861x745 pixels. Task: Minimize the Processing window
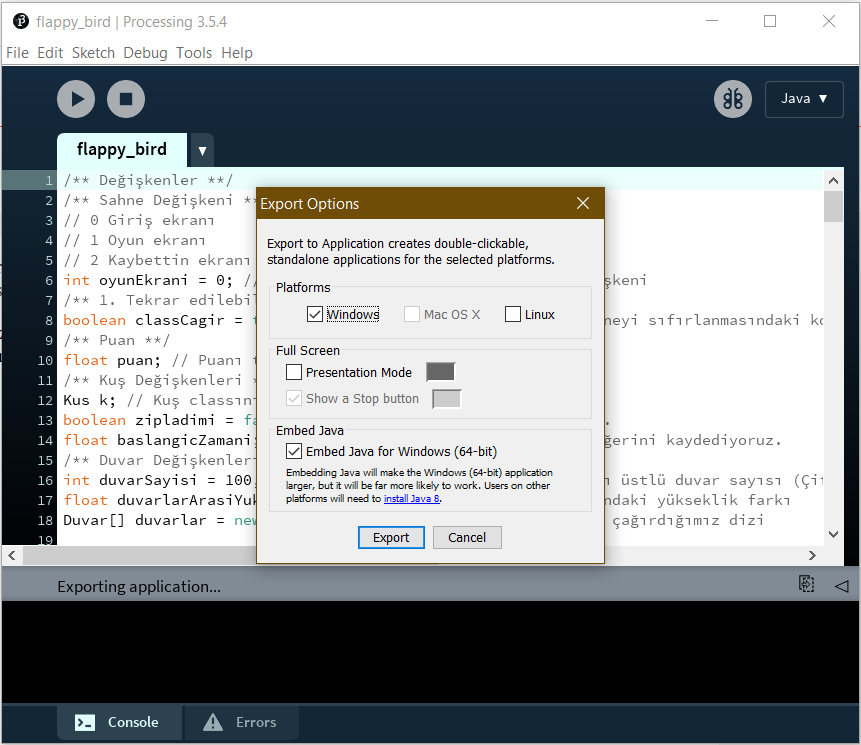pyautogui.click(x=712, y=21)
